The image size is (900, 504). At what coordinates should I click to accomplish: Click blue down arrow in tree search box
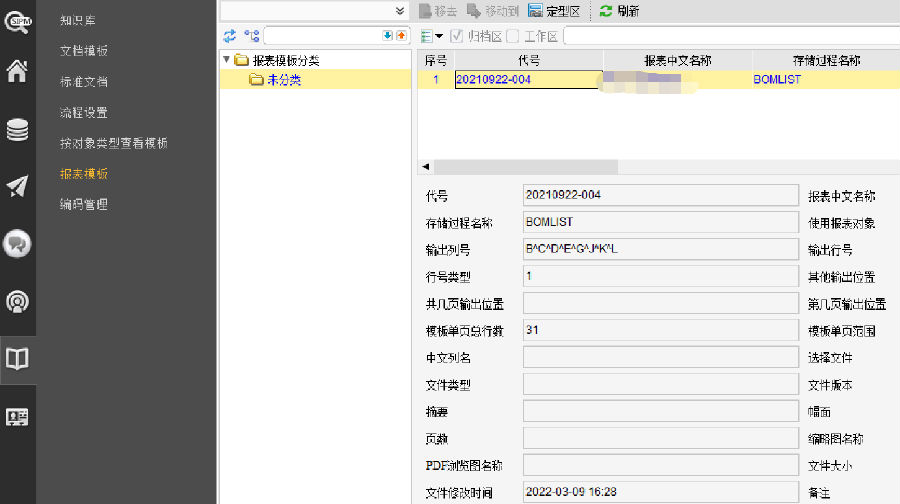pos(387,36)
